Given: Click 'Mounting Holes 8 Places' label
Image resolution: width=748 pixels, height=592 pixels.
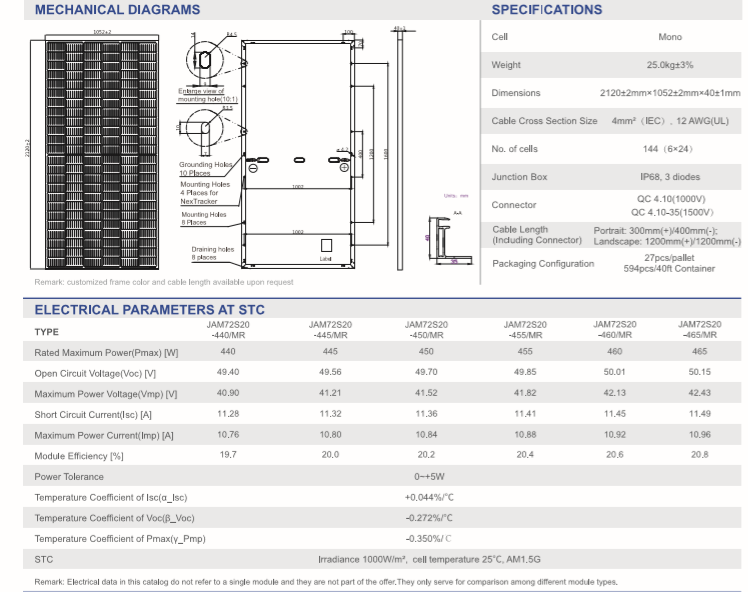Looking at the screenshot, I should coord(204,218).
